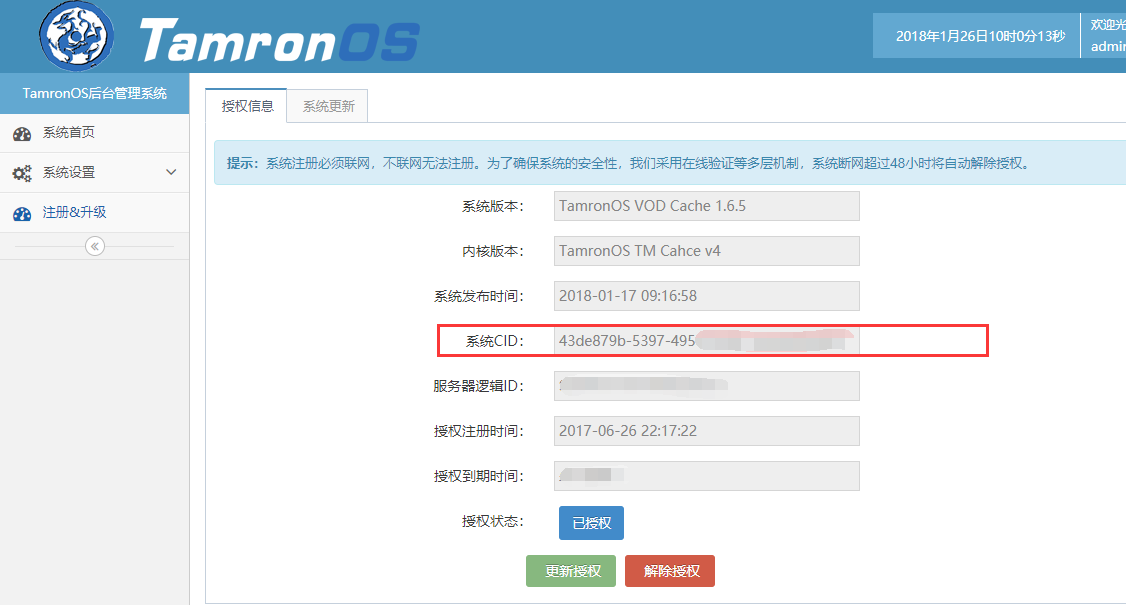The height and width of the screenshot is (605, 1126).
Task: Click the 系统CID field
Action: tap(707, 341)
